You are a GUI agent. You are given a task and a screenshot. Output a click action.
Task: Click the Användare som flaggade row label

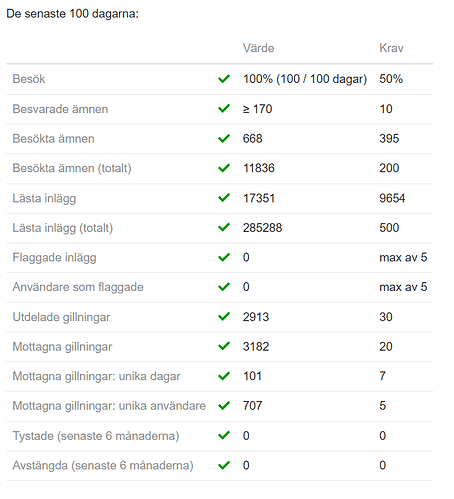[78, 287]
